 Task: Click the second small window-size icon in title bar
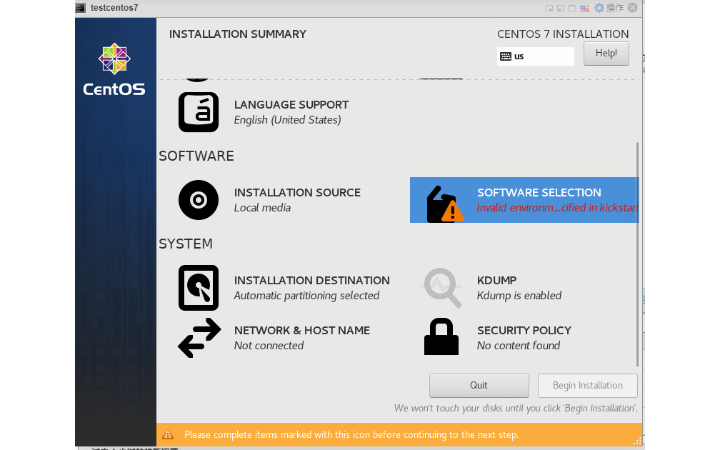tap(561, 8)
